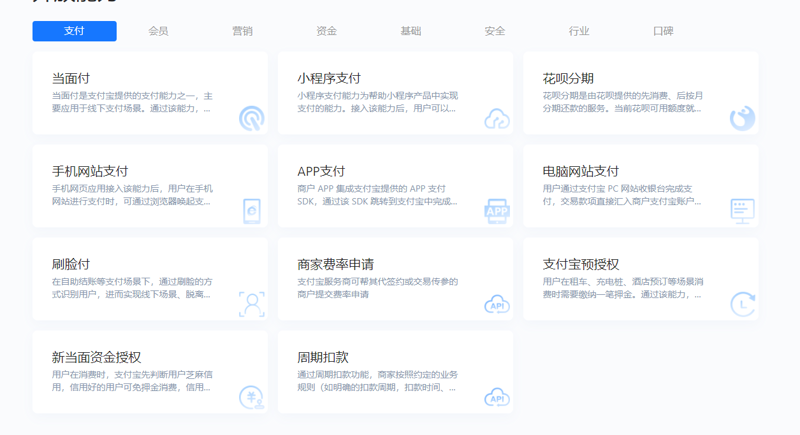800x435 pixels.
Task: Open the 支付宝预授权 card title
Action: [581, 264]
